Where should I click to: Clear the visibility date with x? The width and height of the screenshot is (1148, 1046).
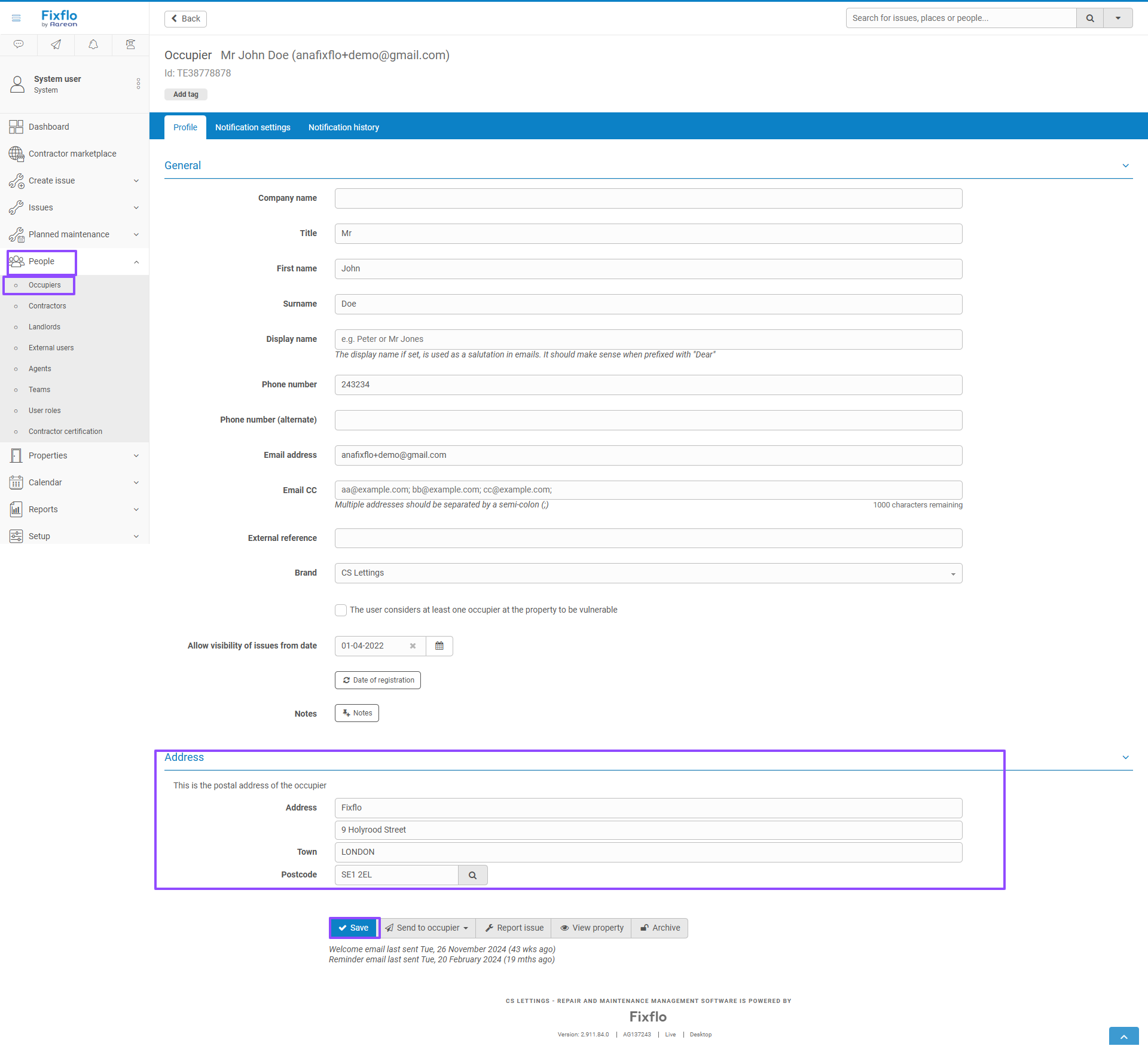(x=413, y=646)
